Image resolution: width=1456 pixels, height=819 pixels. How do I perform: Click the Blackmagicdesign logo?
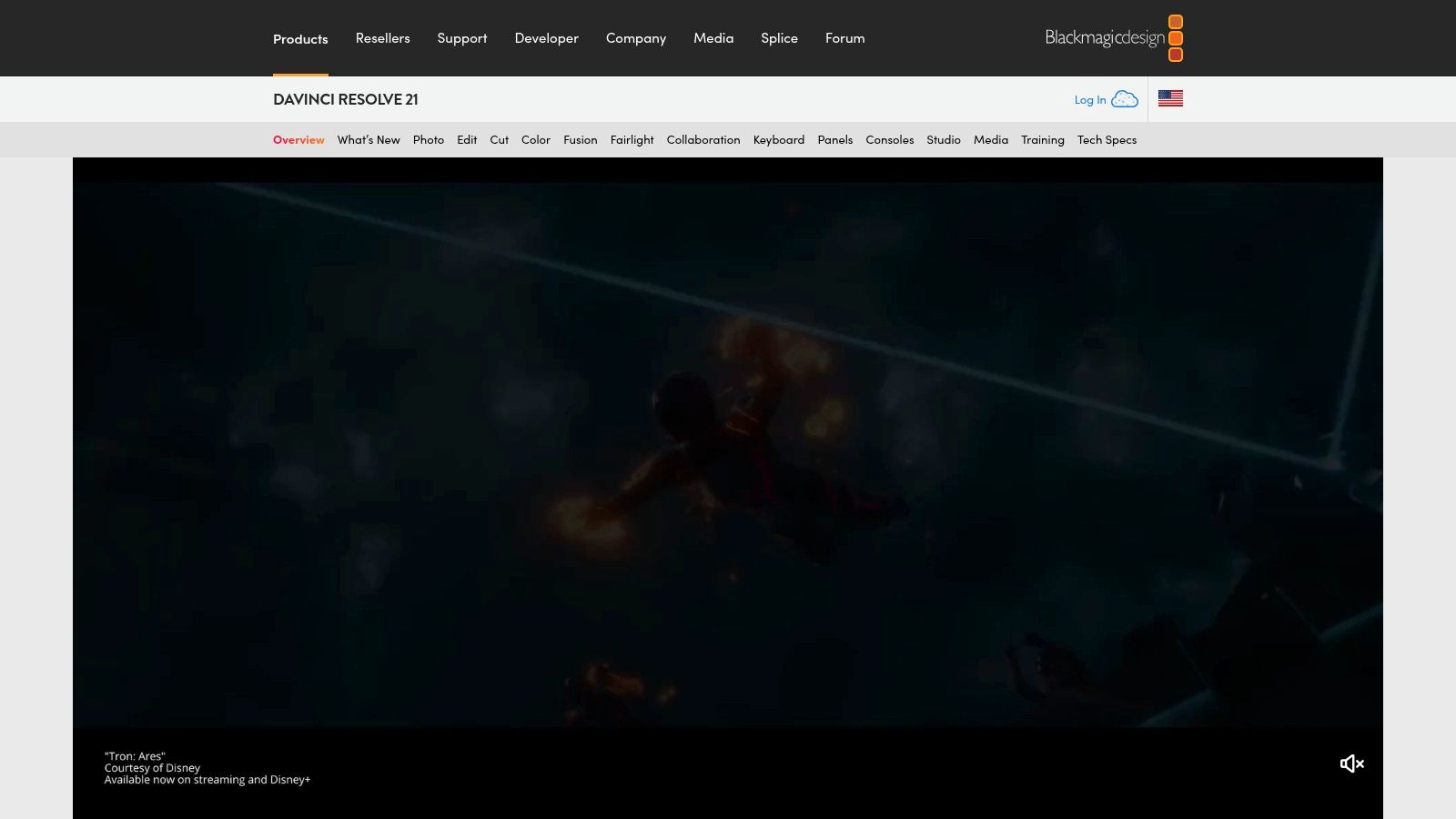click(x=1114, y=38)
